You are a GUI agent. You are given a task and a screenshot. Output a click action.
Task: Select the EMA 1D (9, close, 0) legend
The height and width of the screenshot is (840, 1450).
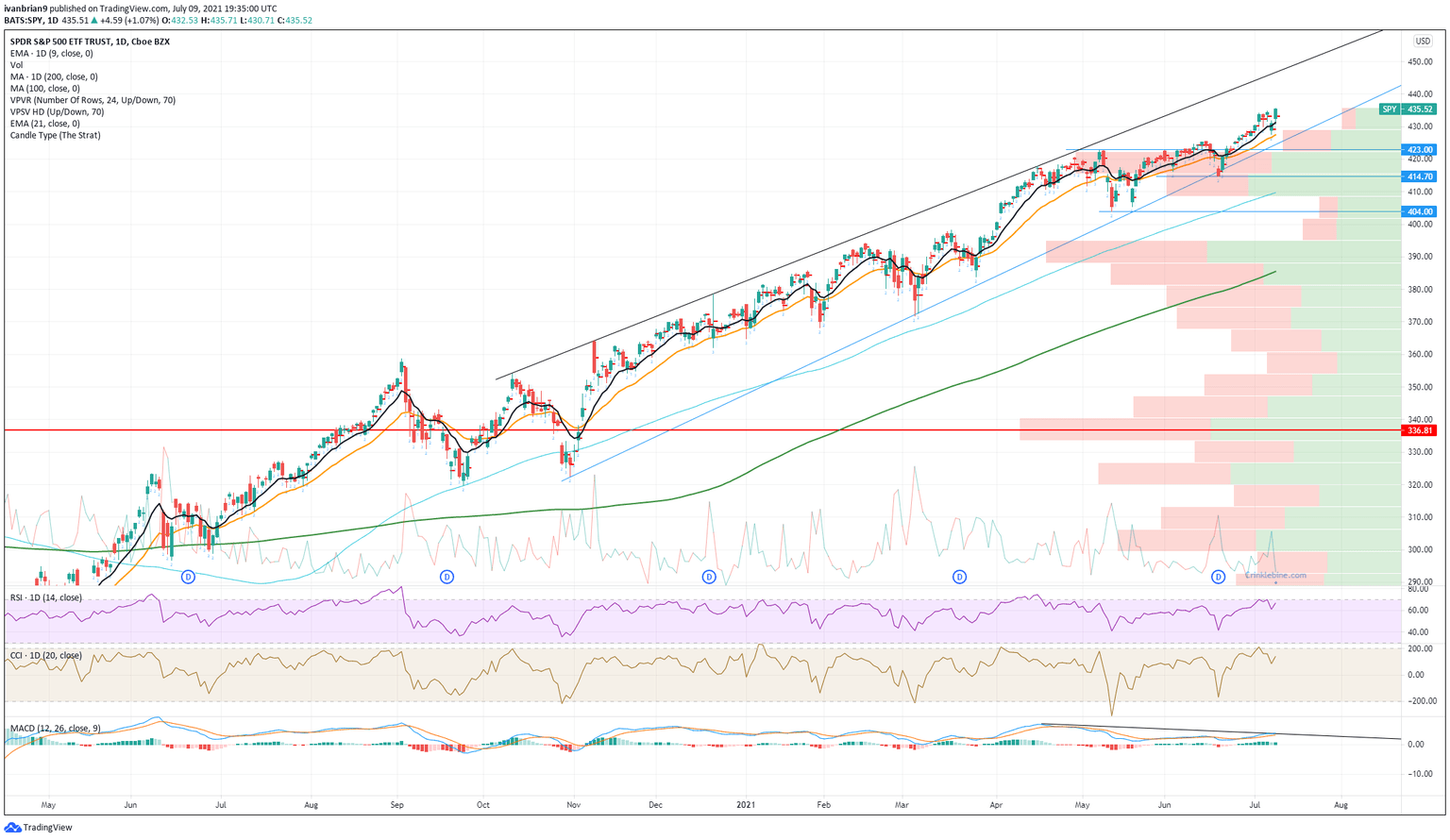point(51,54)
